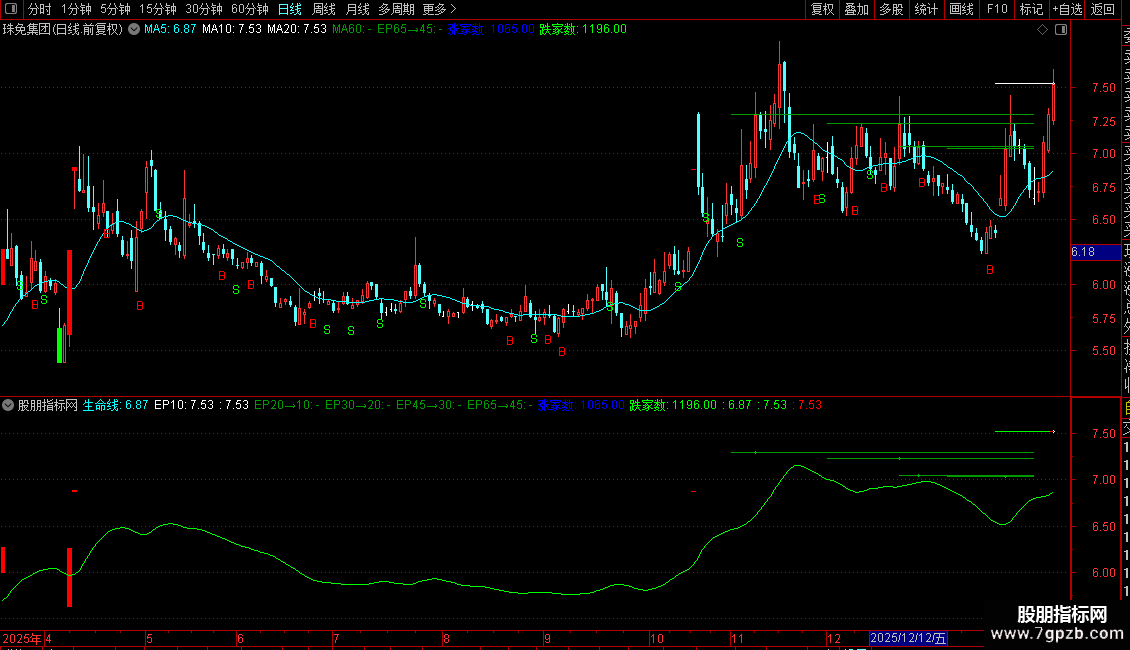
Task: Select the 30分钟 period
Action: (x=204, y=9)
